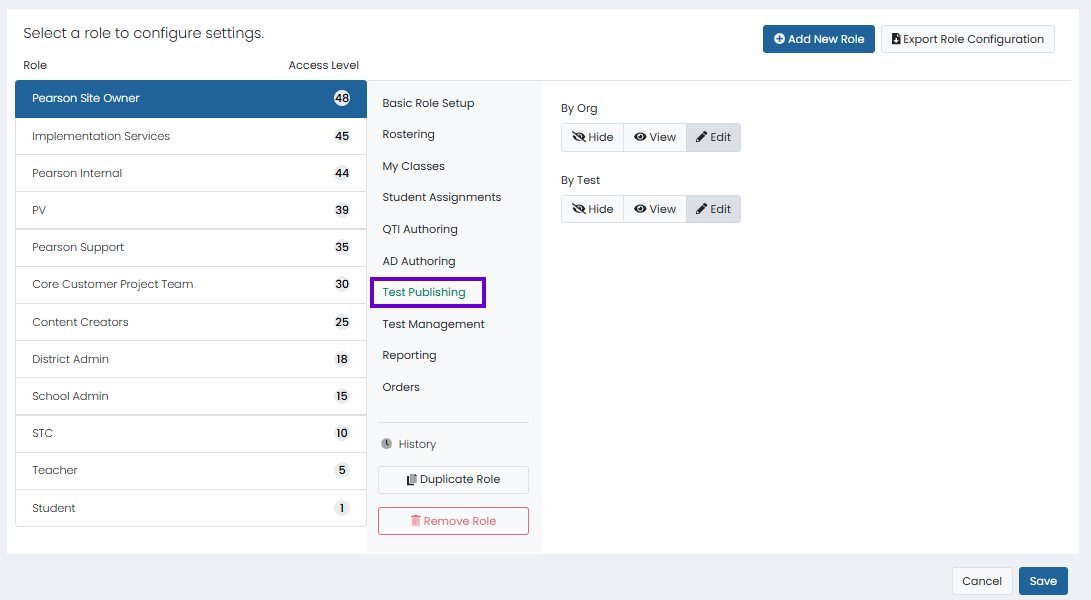Viewport: 1091px width, 600px height.
Task: Set By Test permission to View
Action: coord(655,209)
